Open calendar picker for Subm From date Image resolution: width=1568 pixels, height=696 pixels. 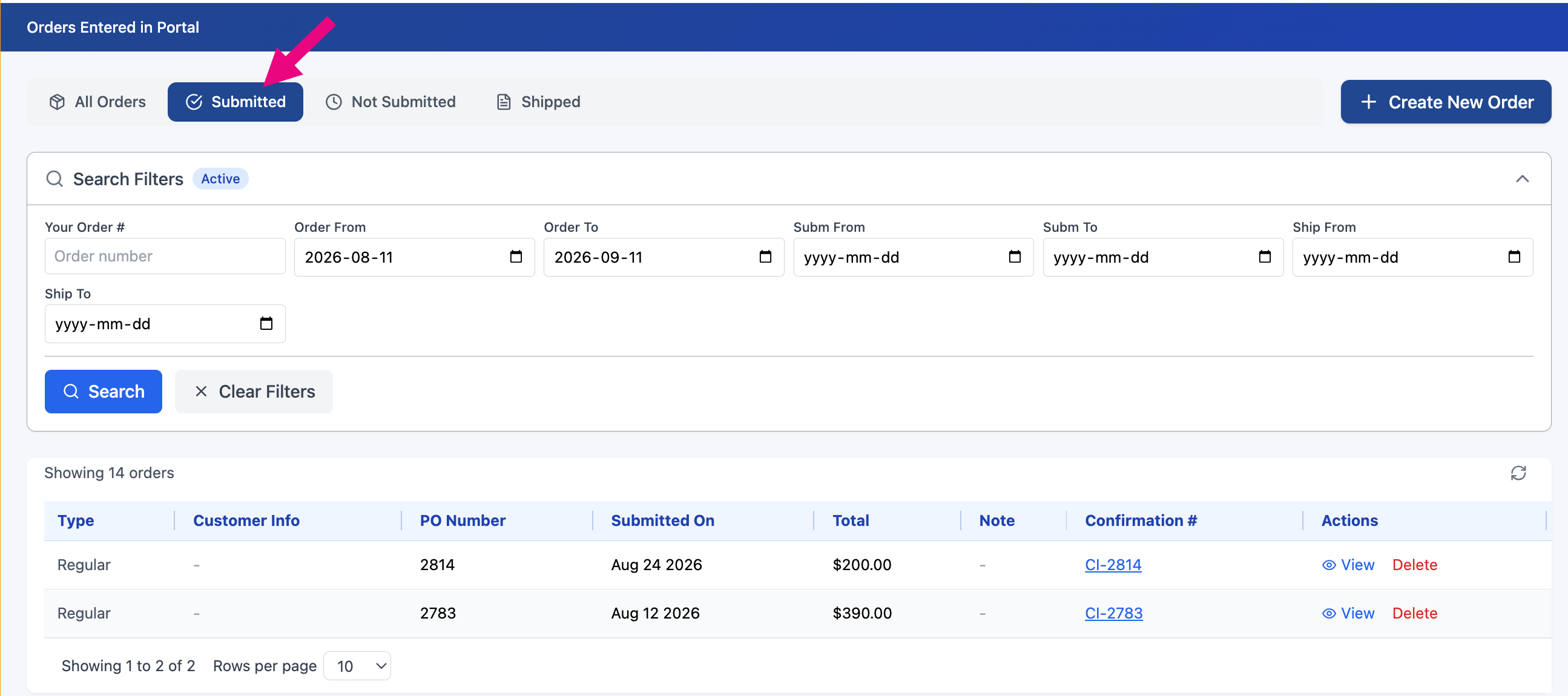(1015, 257)
